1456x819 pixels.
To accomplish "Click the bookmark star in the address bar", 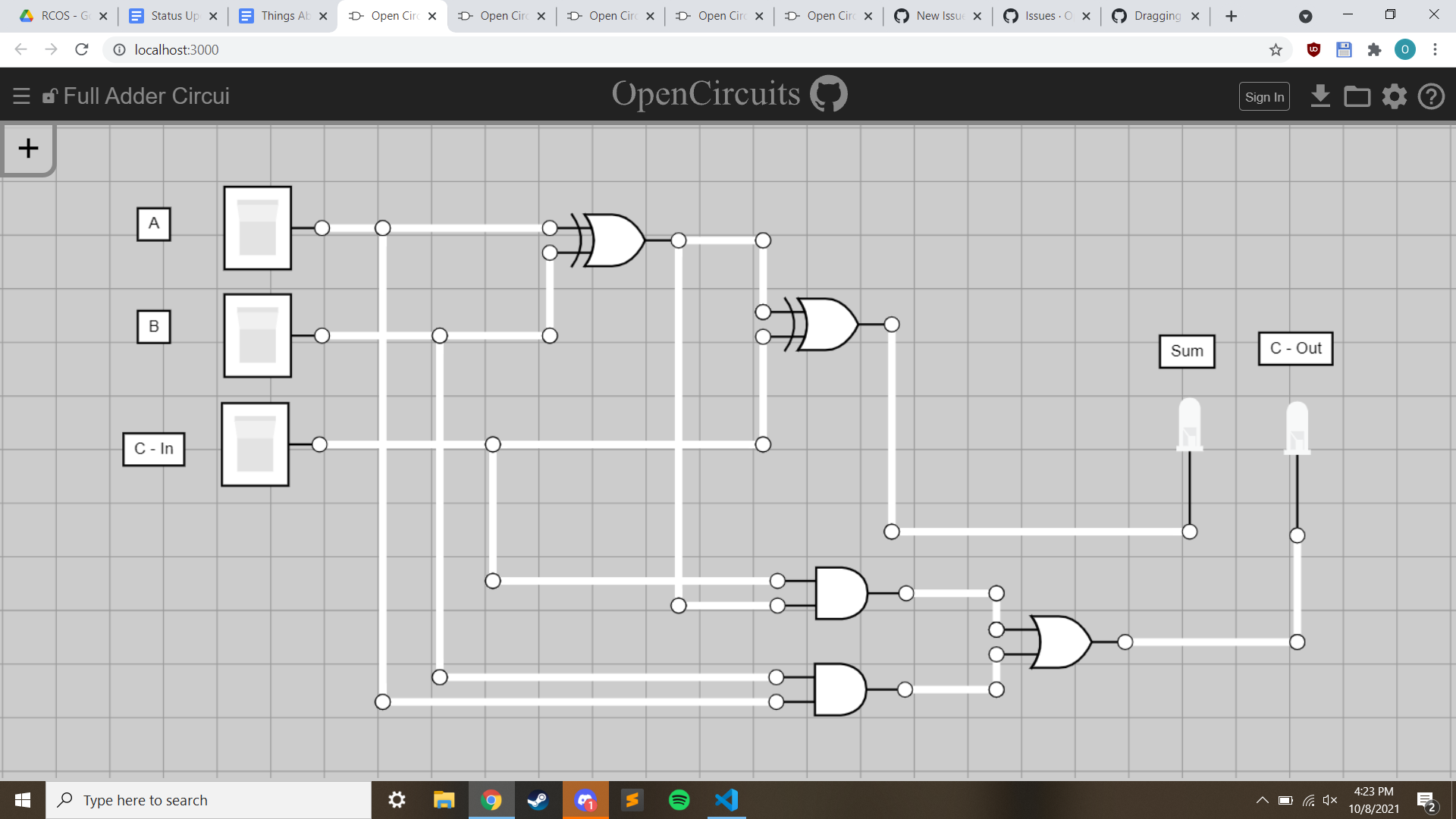I will 1276,49.
